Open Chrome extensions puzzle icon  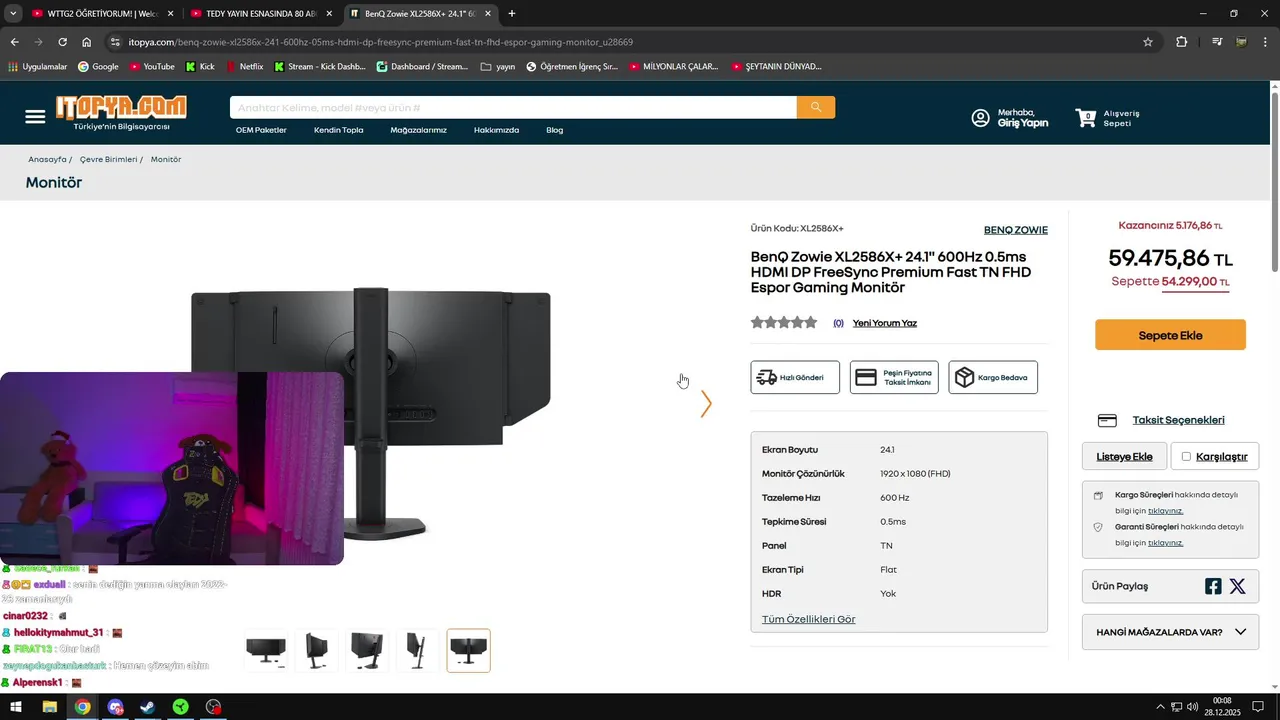coord(1182,42)
